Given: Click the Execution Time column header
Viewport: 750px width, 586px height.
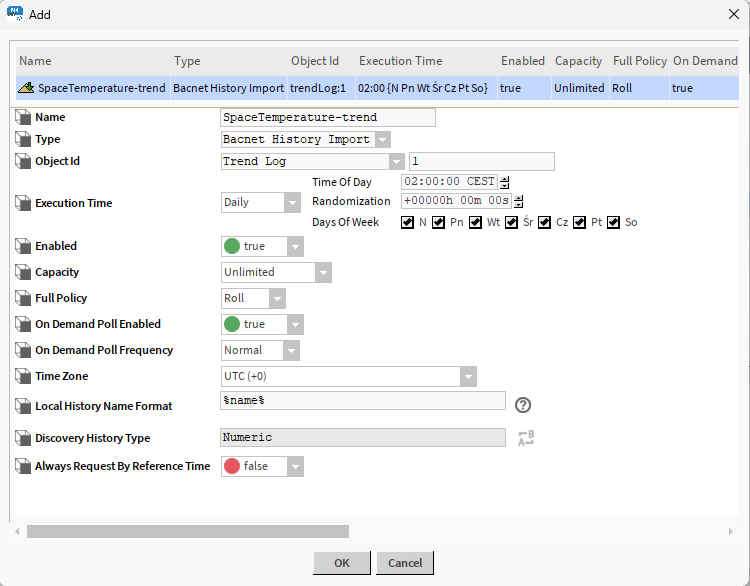Looking at the screenshot, I should 400,61.
